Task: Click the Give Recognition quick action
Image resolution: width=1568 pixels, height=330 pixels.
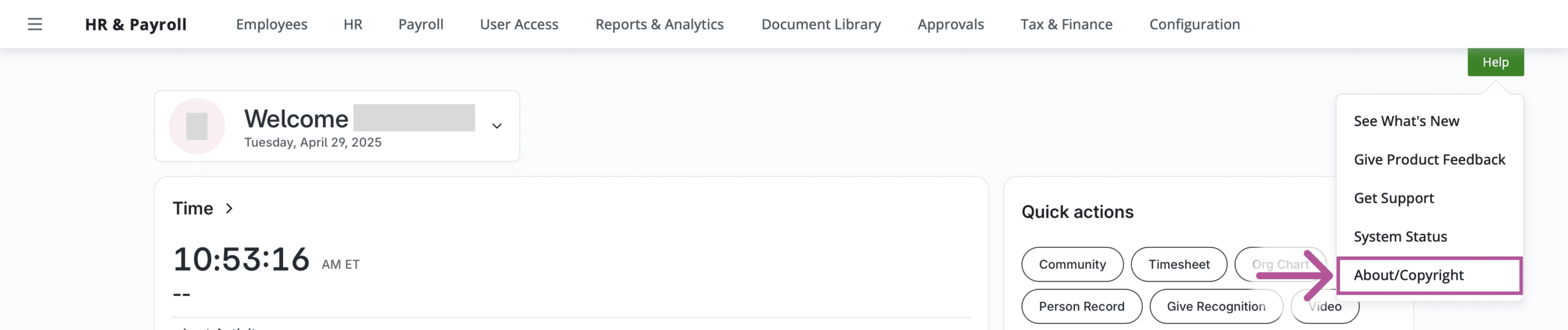Action: coord(1216,307)
